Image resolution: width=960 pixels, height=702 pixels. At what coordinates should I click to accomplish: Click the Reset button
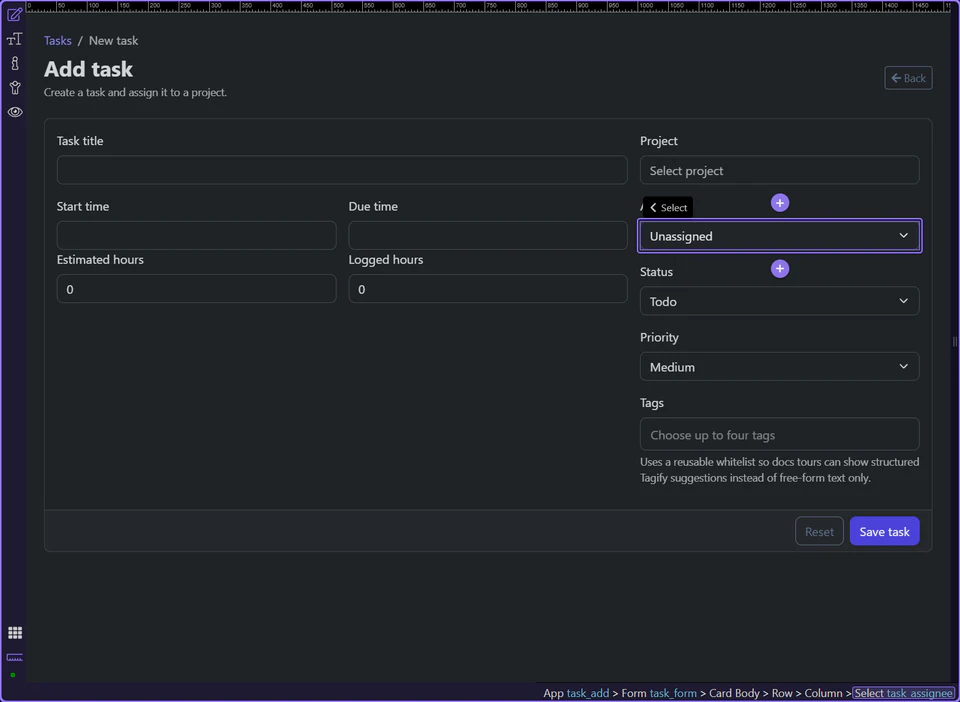point(818,531)
